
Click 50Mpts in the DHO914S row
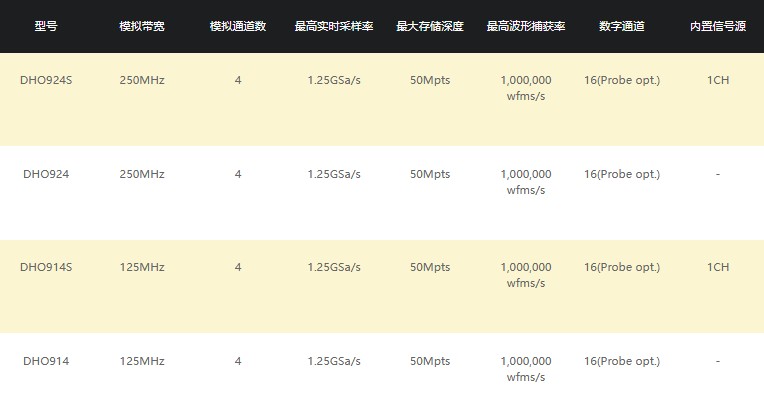[430, 267]
